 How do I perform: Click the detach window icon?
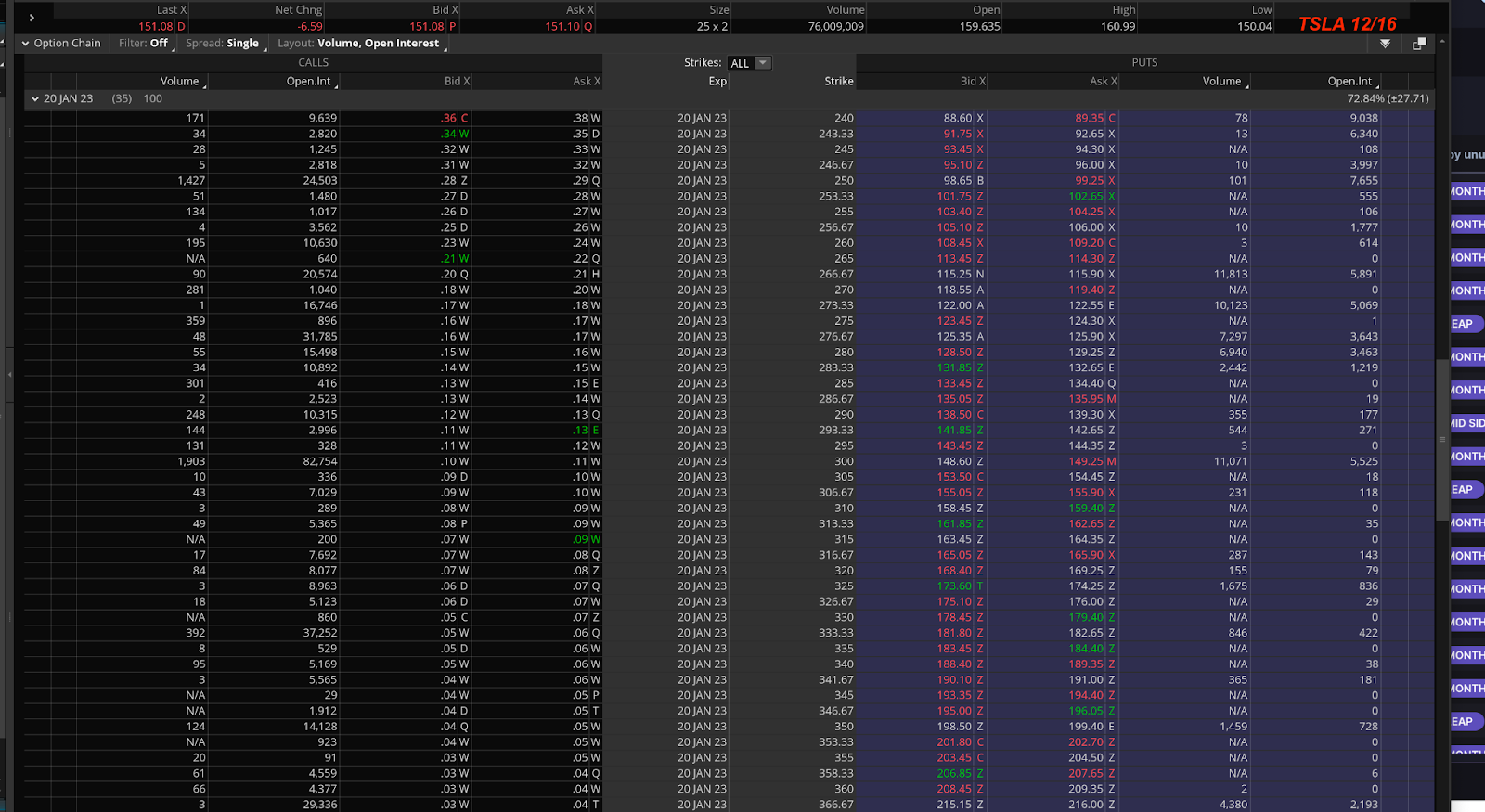click(1418, 44)
